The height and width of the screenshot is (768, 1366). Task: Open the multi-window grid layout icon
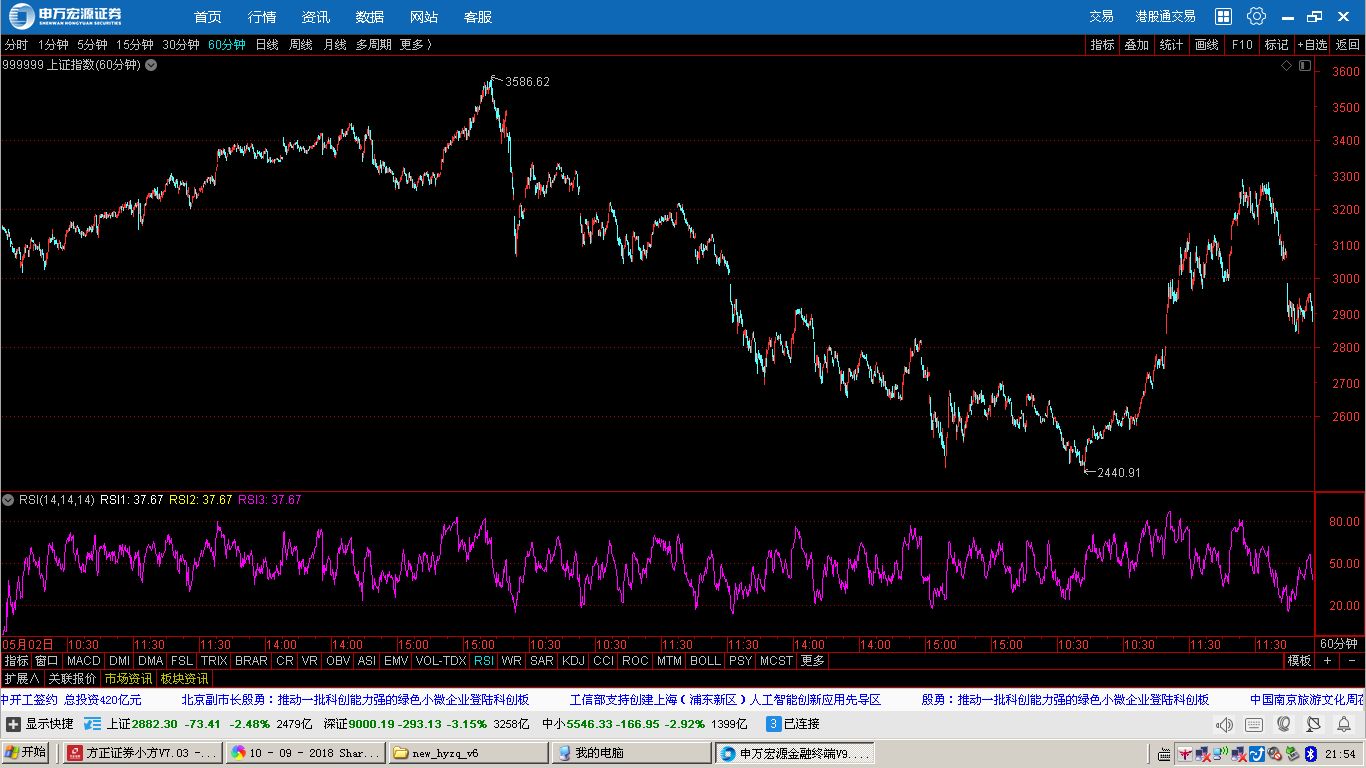tap(1223, 16)
